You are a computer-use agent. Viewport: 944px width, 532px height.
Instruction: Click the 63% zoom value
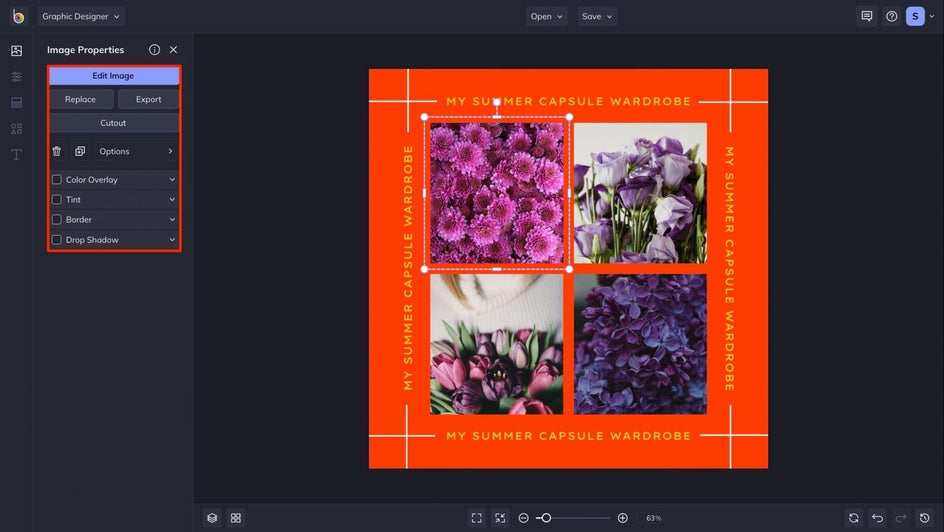tap(654, 518)
